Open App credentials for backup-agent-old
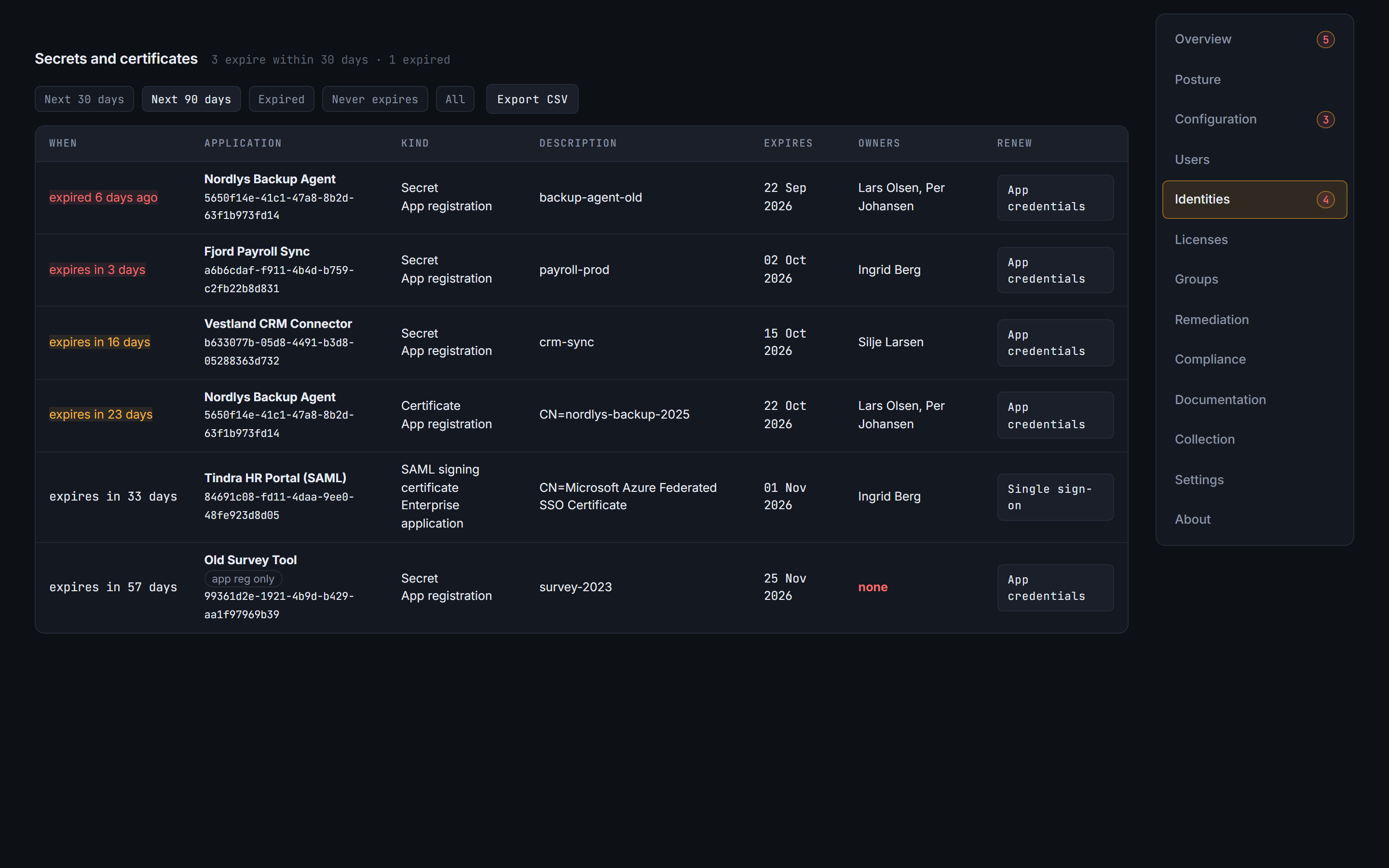 click(1055, 198)
